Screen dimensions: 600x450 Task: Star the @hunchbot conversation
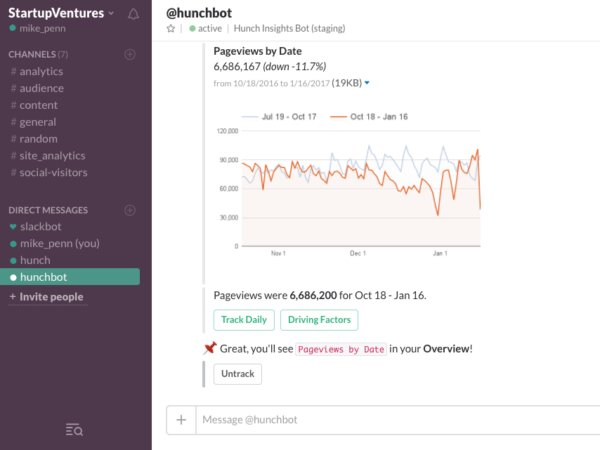(x=171, y=29)
